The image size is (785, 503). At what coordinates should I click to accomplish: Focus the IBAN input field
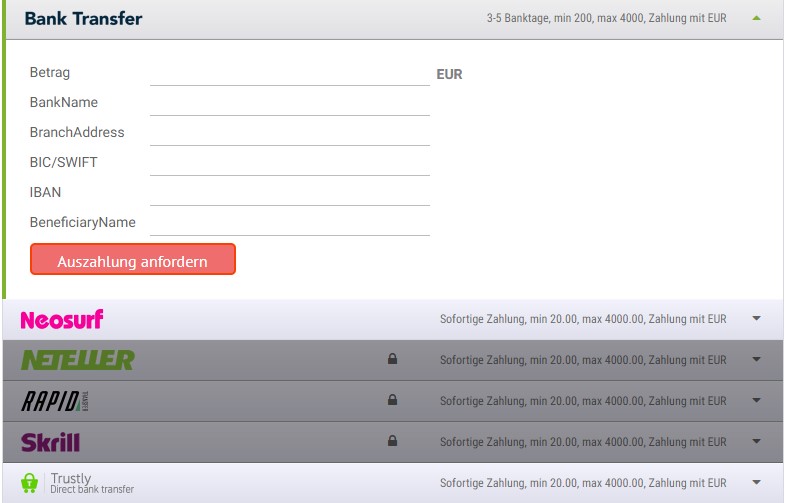[290, 194]
